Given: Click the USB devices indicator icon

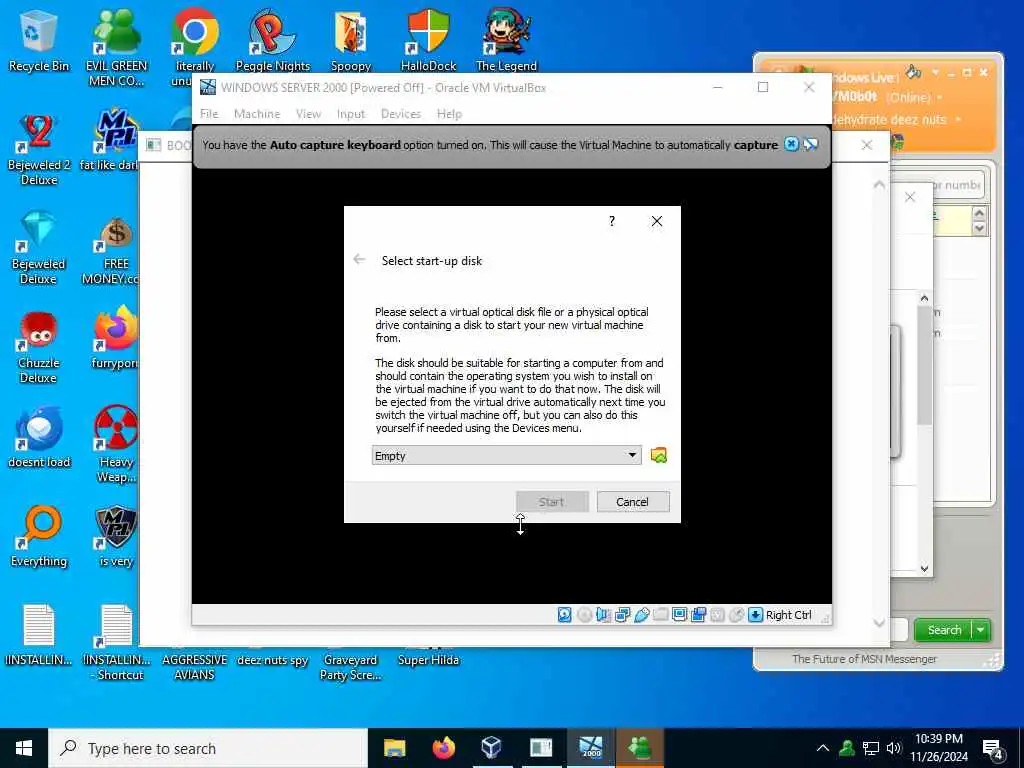Looking at the screenshot, I should click(x=641, y=615).
